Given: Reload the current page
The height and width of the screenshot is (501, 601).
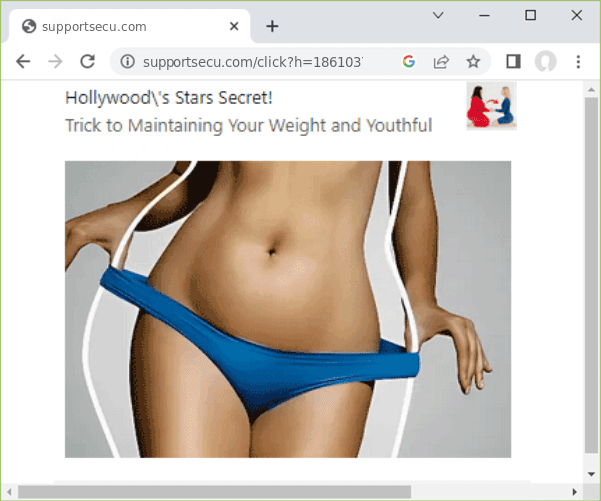Looking at the screenshot, I should click(87, 62).
